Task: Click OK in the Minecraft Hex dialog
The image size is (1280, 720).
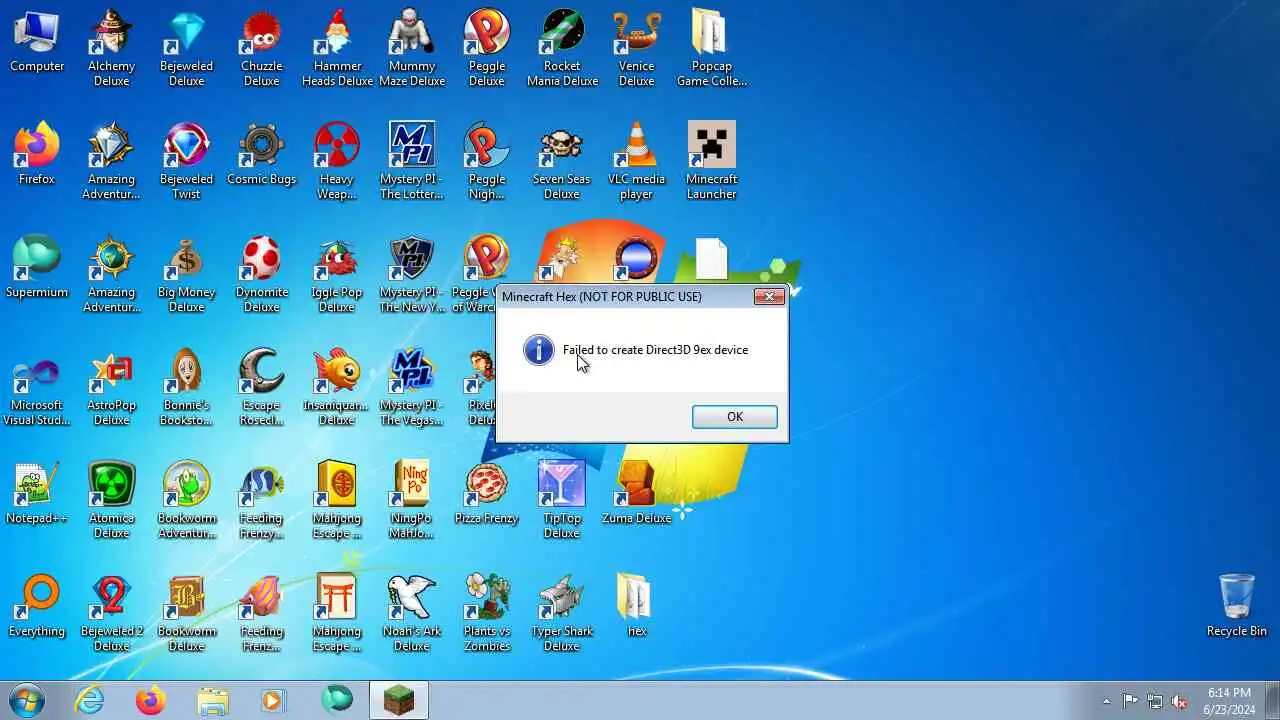Action: click(734, 417)
